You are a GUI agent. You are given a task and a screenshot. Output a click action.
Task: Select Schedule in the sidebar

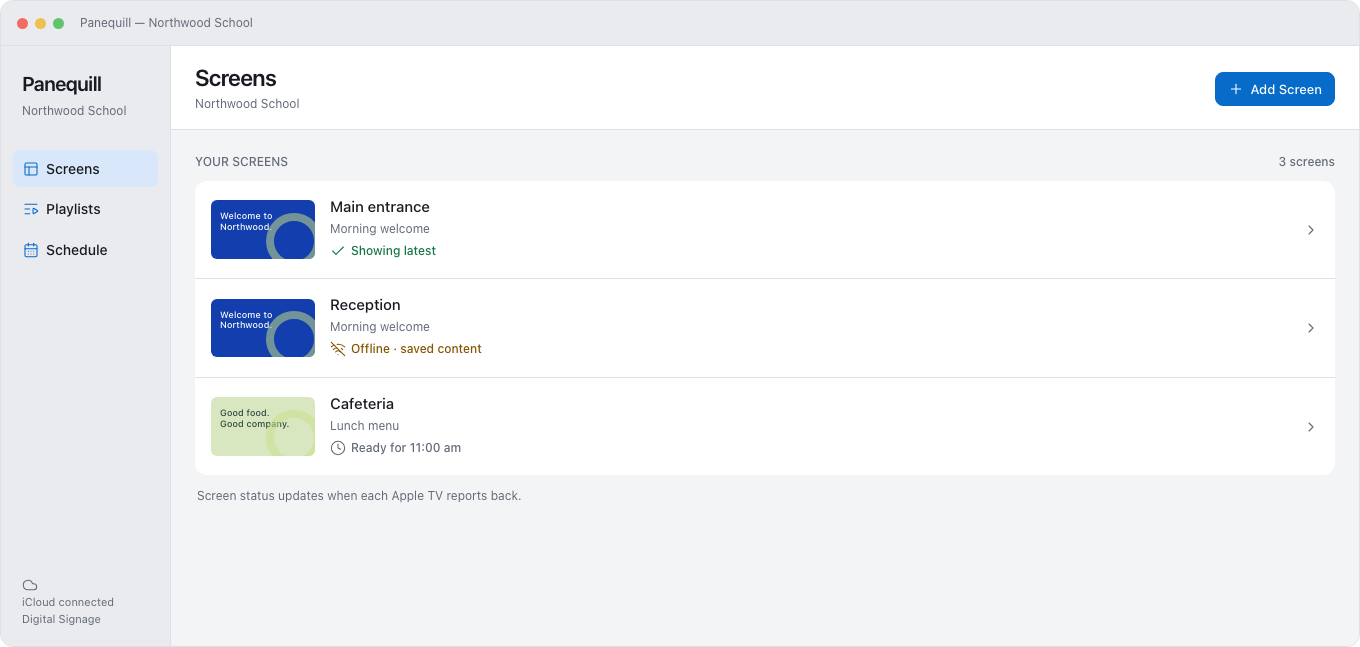pos(86,250)
